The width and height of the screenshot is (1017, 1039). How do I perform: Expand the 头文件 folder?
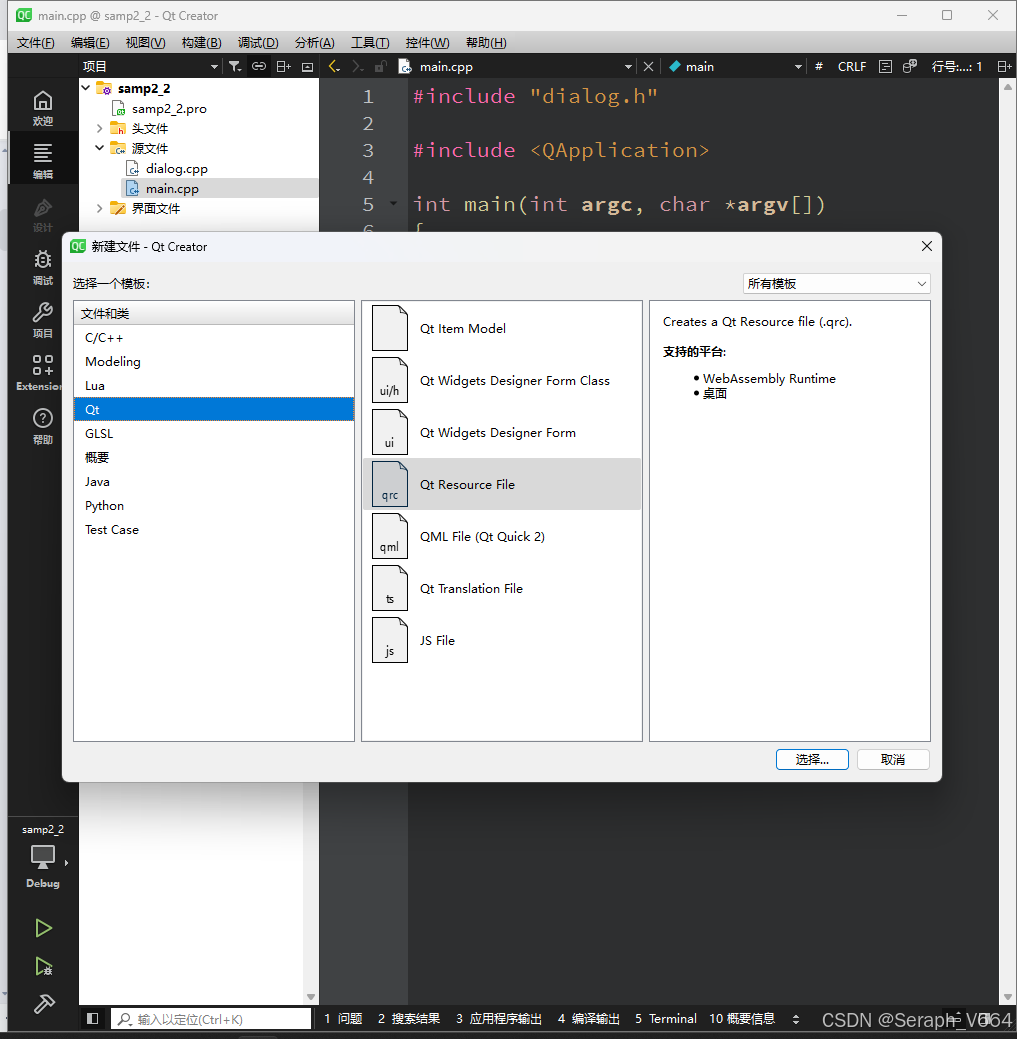[x=99, y=128]
